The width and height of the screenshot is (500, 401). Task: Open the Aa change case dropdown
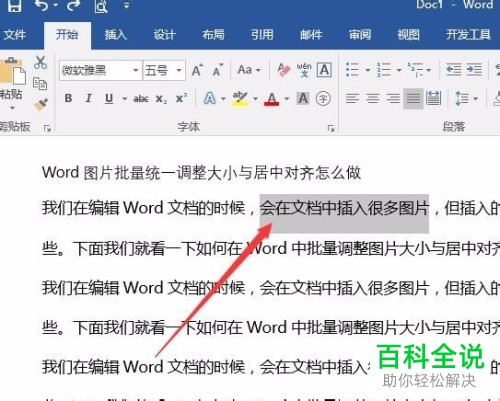[248, 70]
